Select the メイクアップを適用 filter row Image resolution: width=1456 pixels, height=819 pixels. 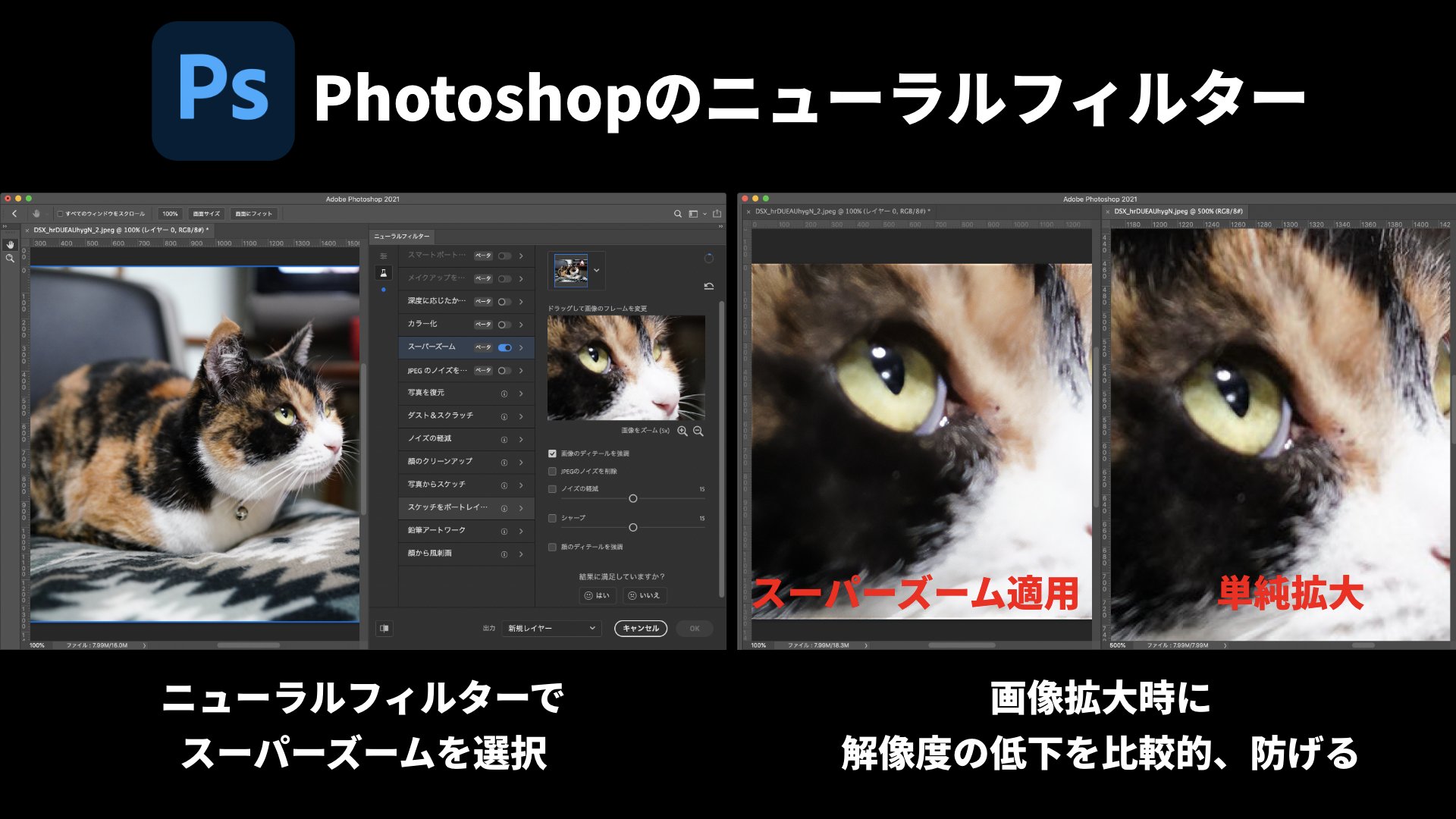point(466,278)
